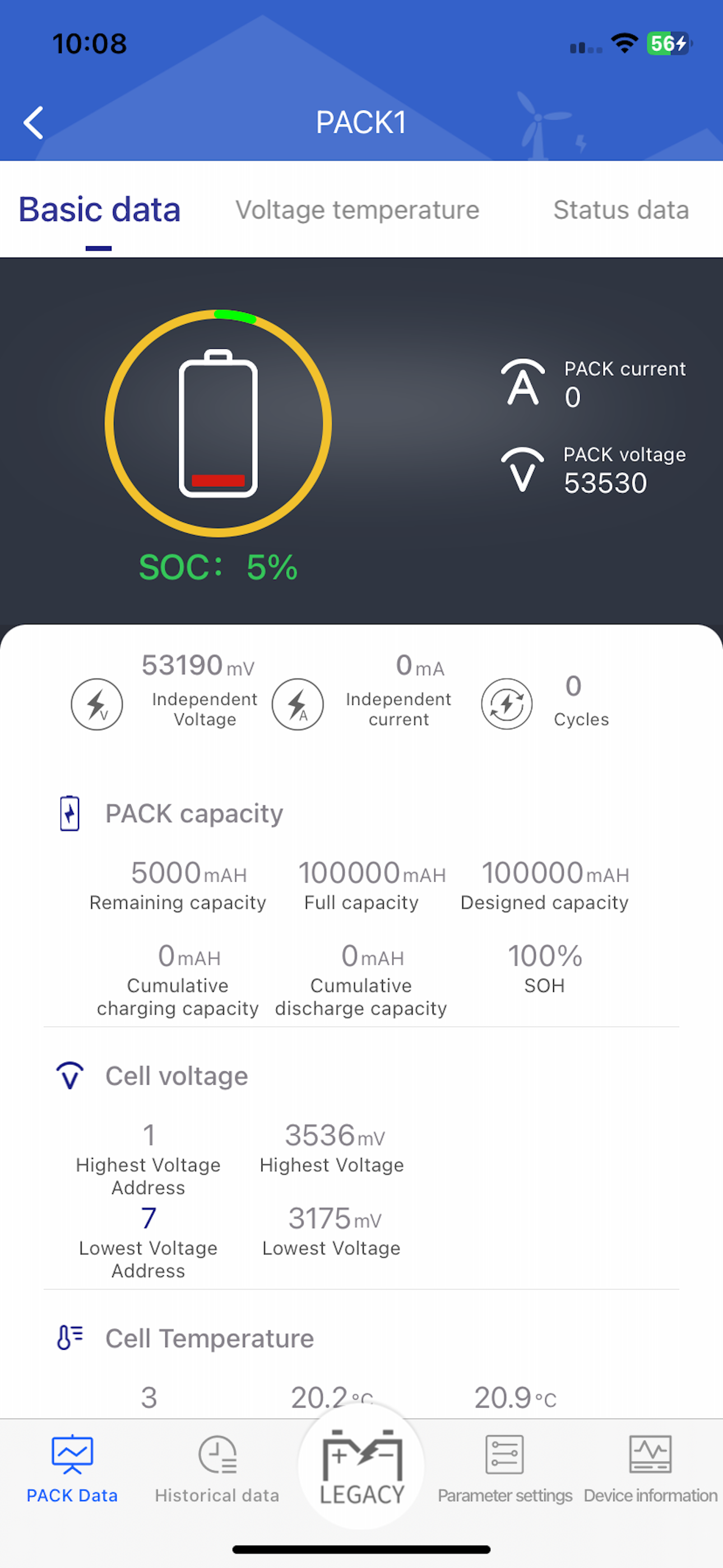Image resolution: width=723 pixels, height=1568 pixels.
Task: Switch to Status data tab
Action: click(x=622, y=210)
